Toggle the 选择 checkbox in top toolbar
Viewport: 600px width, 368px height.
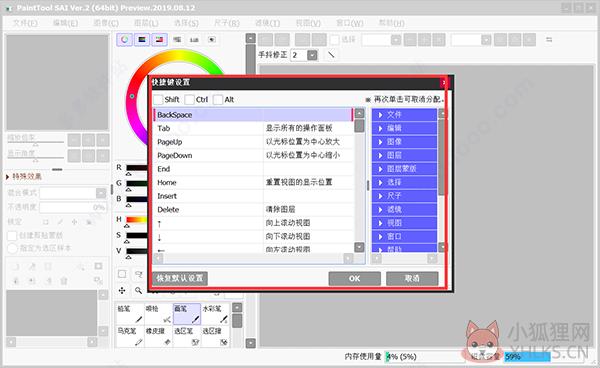pyautogui.click(x=335, y=39)
